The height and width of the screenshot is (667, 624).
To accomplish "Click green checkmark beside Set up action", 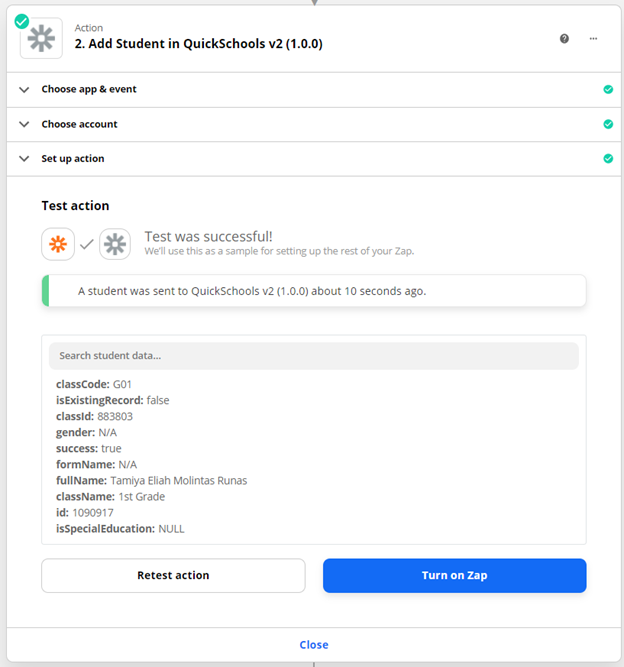I will [608, 159].
